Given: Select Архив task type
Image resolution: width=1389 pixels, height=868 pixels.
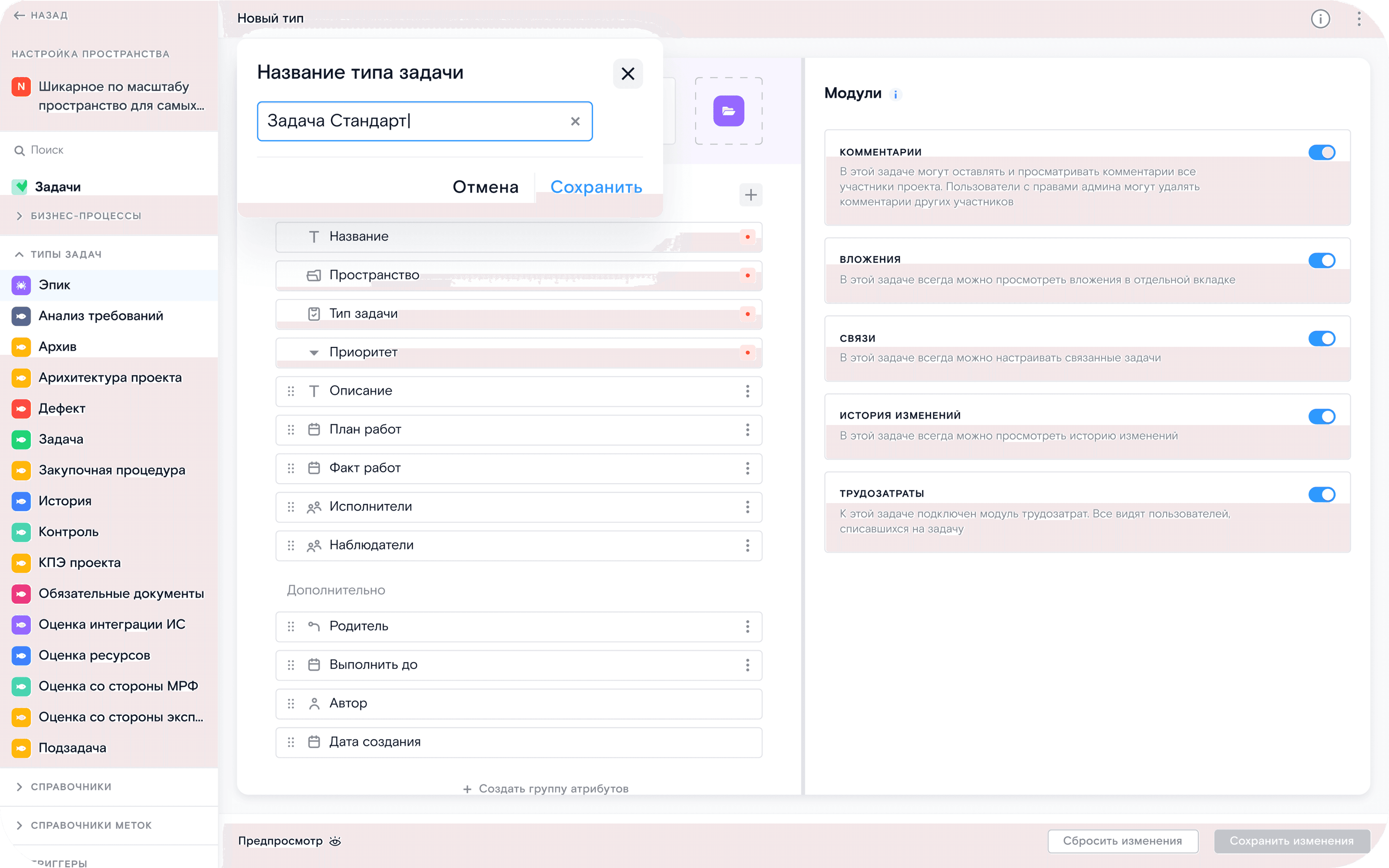Looking at the screenshot, I should pyautogui.click(x=109, y=347).
